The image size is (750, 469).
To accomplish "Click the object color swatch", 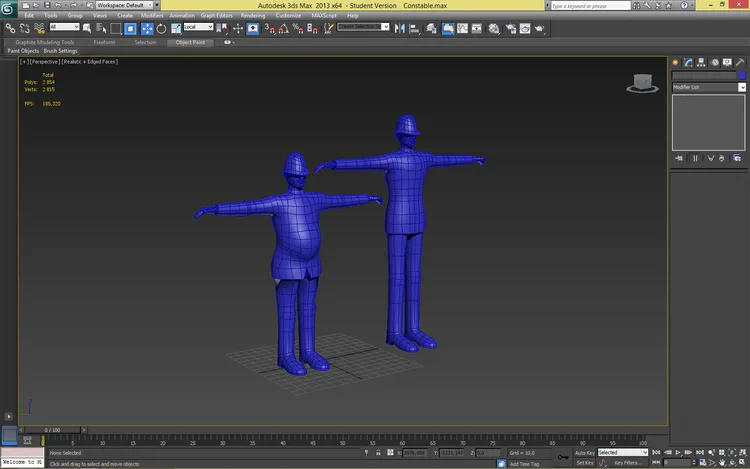I will click(742, 75).
